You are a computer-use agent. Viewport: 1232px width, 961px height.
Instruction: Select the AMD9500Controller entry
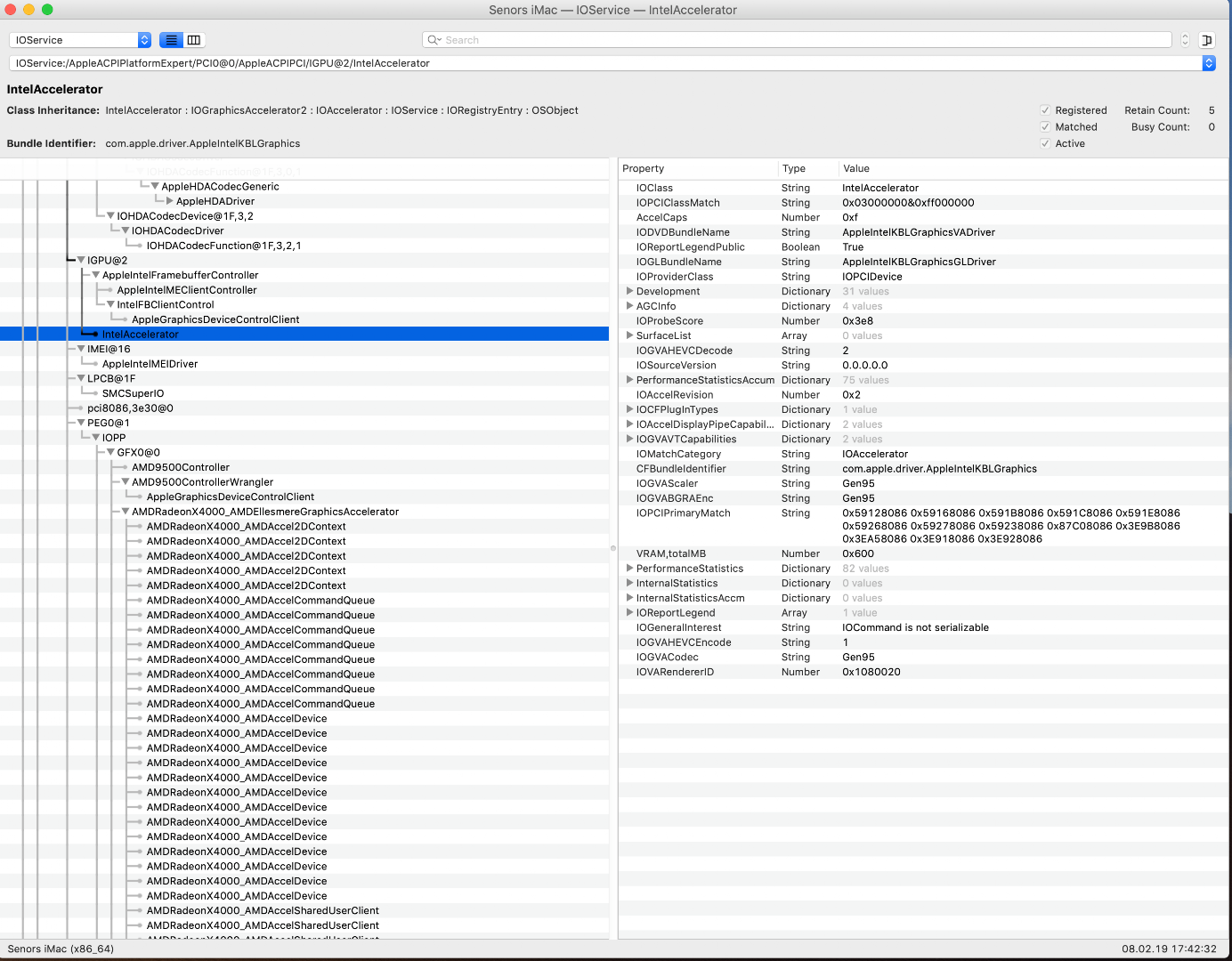181,467
